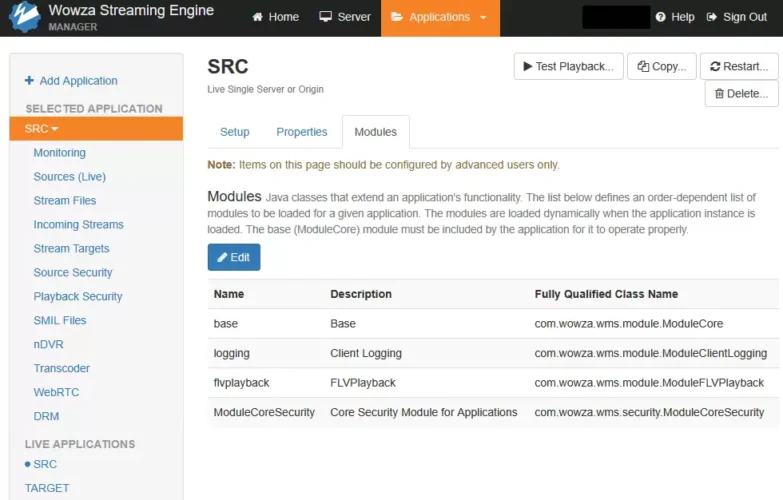Click the plus icon beside Add Application
Image resolution: width=783 pixels, height=500 pixels.
[x=29, y=80]
